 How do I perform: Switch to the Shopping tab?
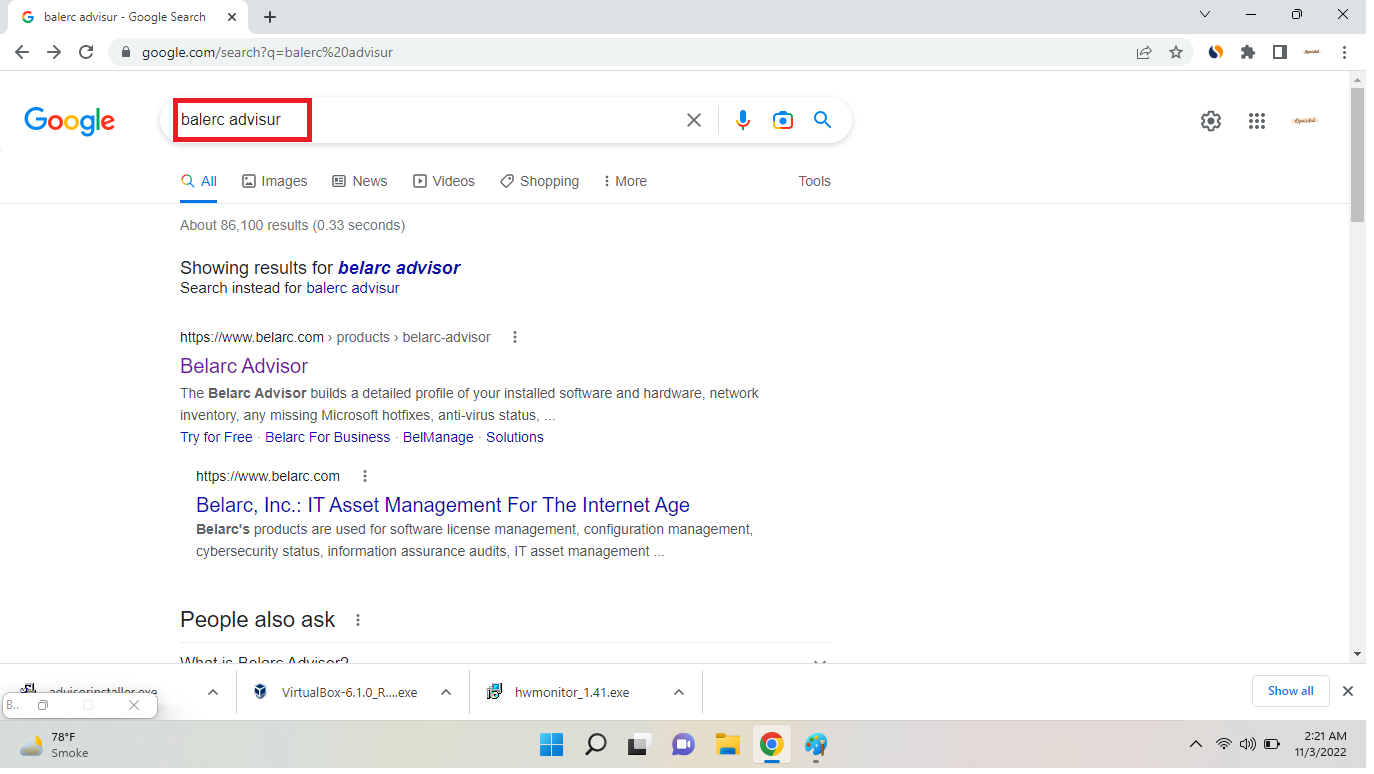(x=540, y=181)
